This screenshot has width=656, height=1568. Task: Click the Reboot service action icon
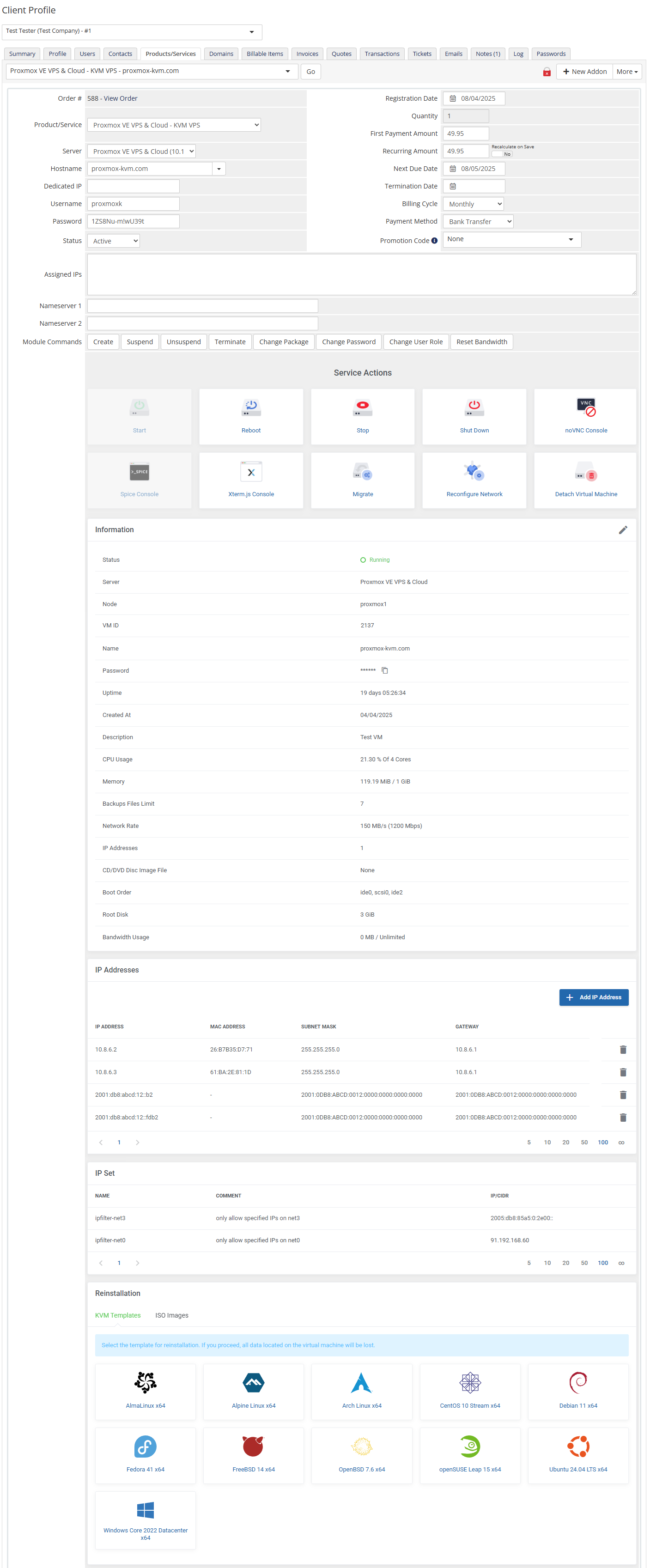[251, 407]
